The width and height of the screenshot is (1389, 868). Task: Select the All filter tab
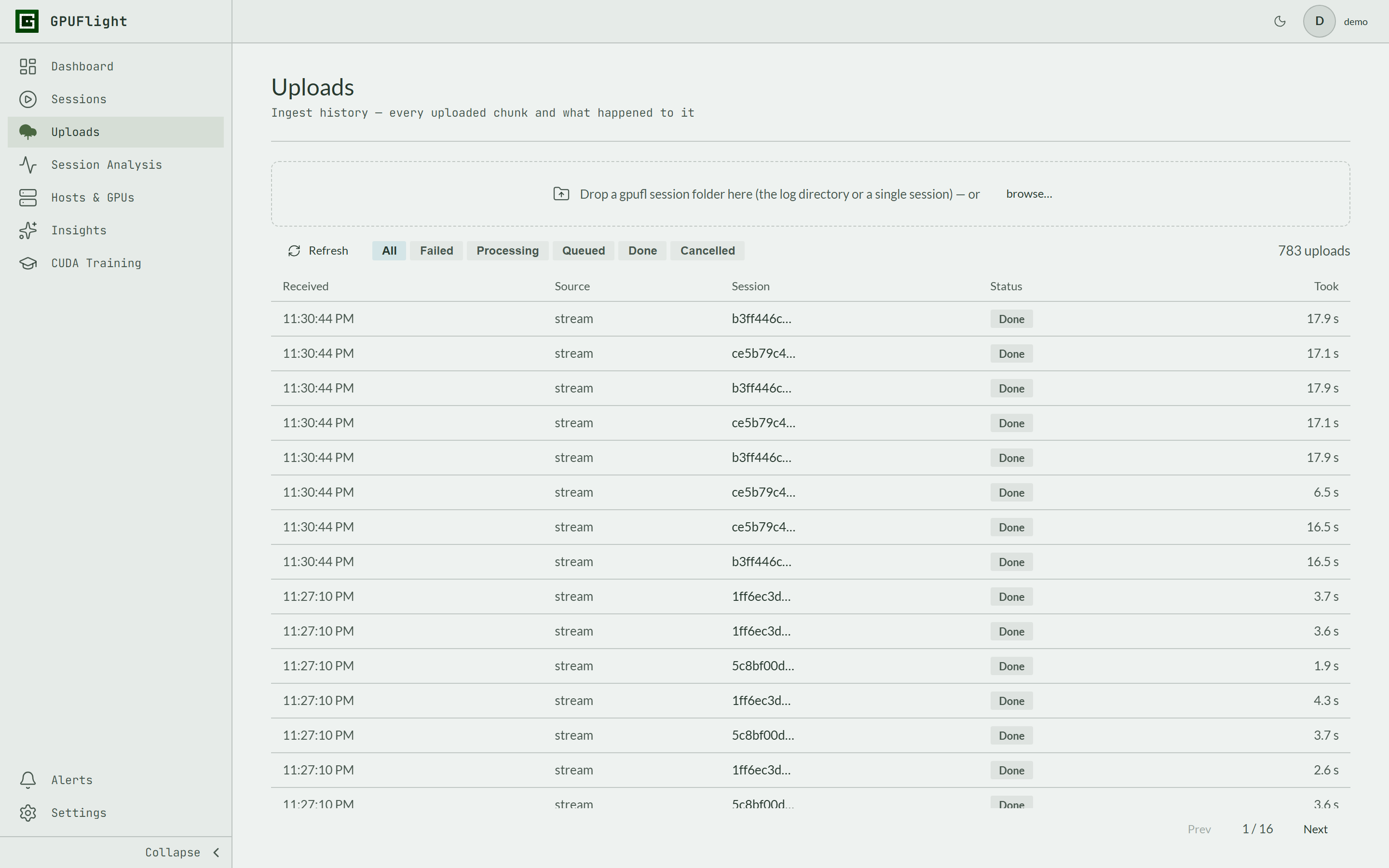pos(389,251)
